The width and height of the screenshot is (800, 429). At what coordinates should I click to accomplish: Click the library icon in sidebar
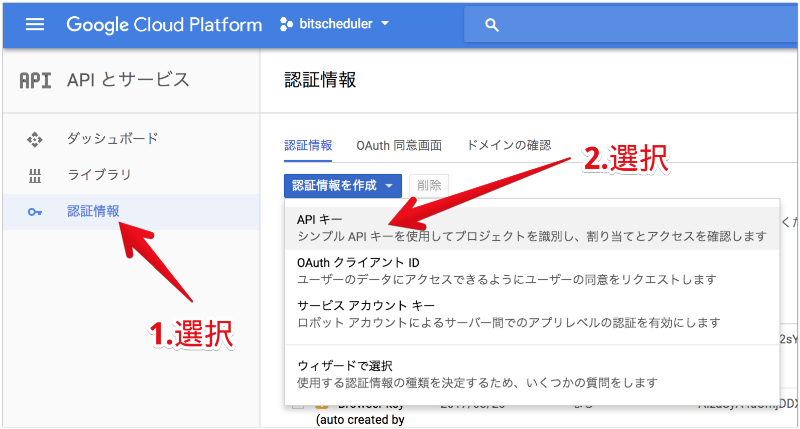[x=35, y=176]
